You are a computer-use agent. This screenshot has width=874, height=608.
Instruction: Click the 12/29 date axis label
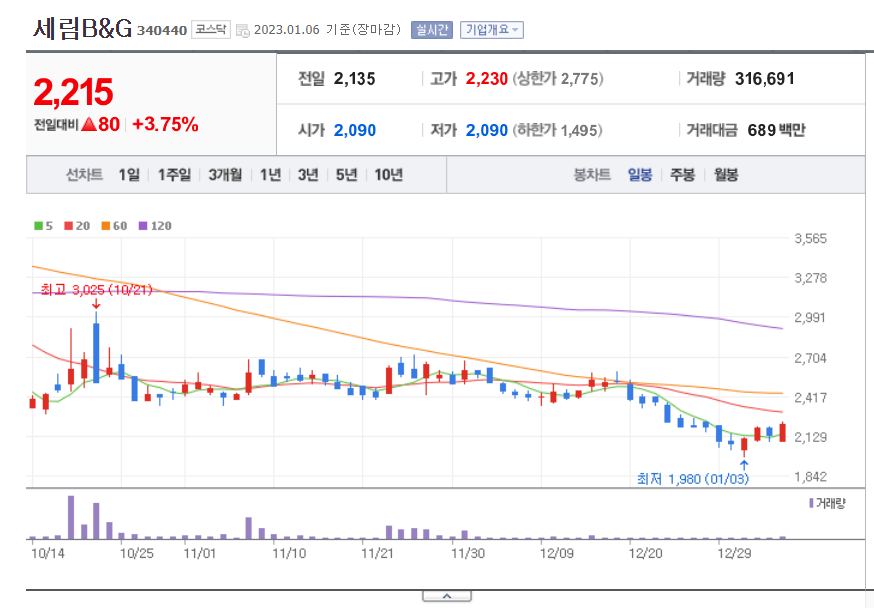point(734,553)
